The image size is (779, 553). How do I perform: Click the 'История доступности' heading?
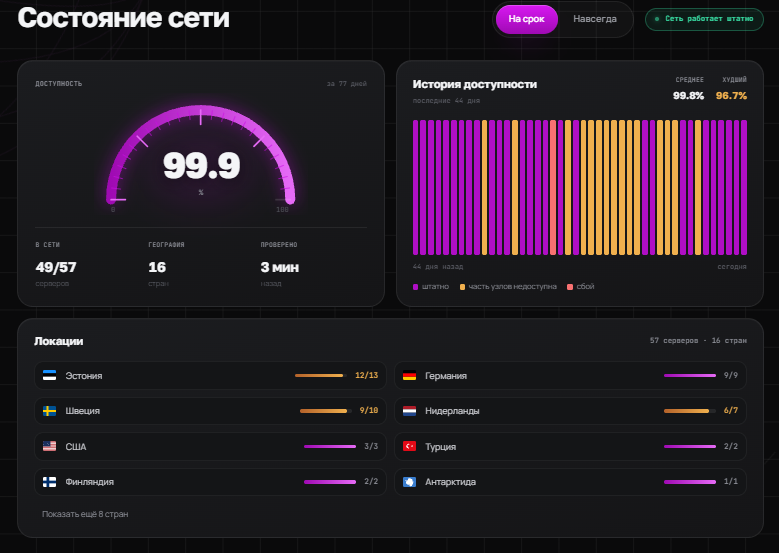(x=474, y=84)
